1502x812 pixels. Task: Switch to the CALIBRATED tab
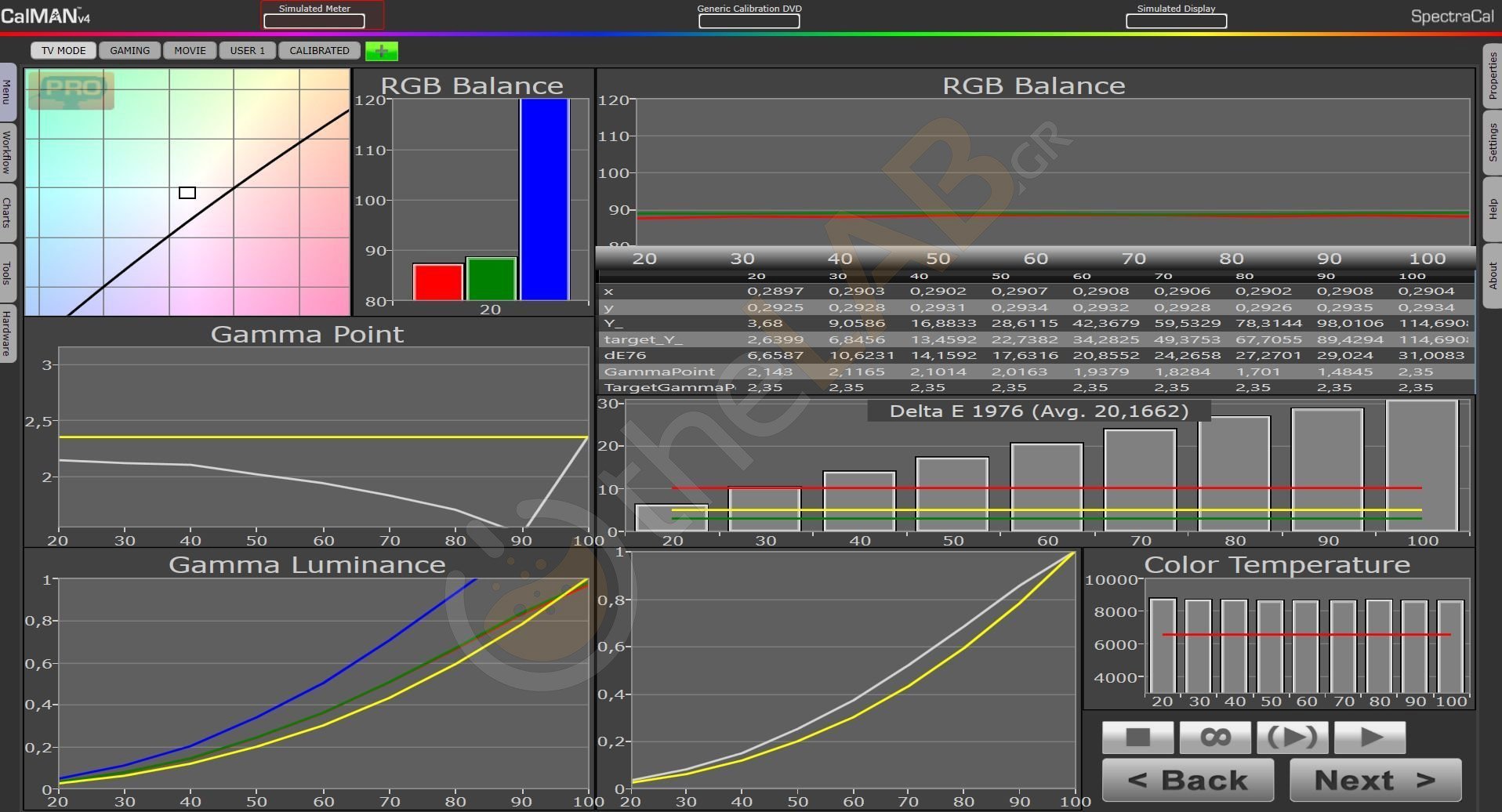pos(319,51)
